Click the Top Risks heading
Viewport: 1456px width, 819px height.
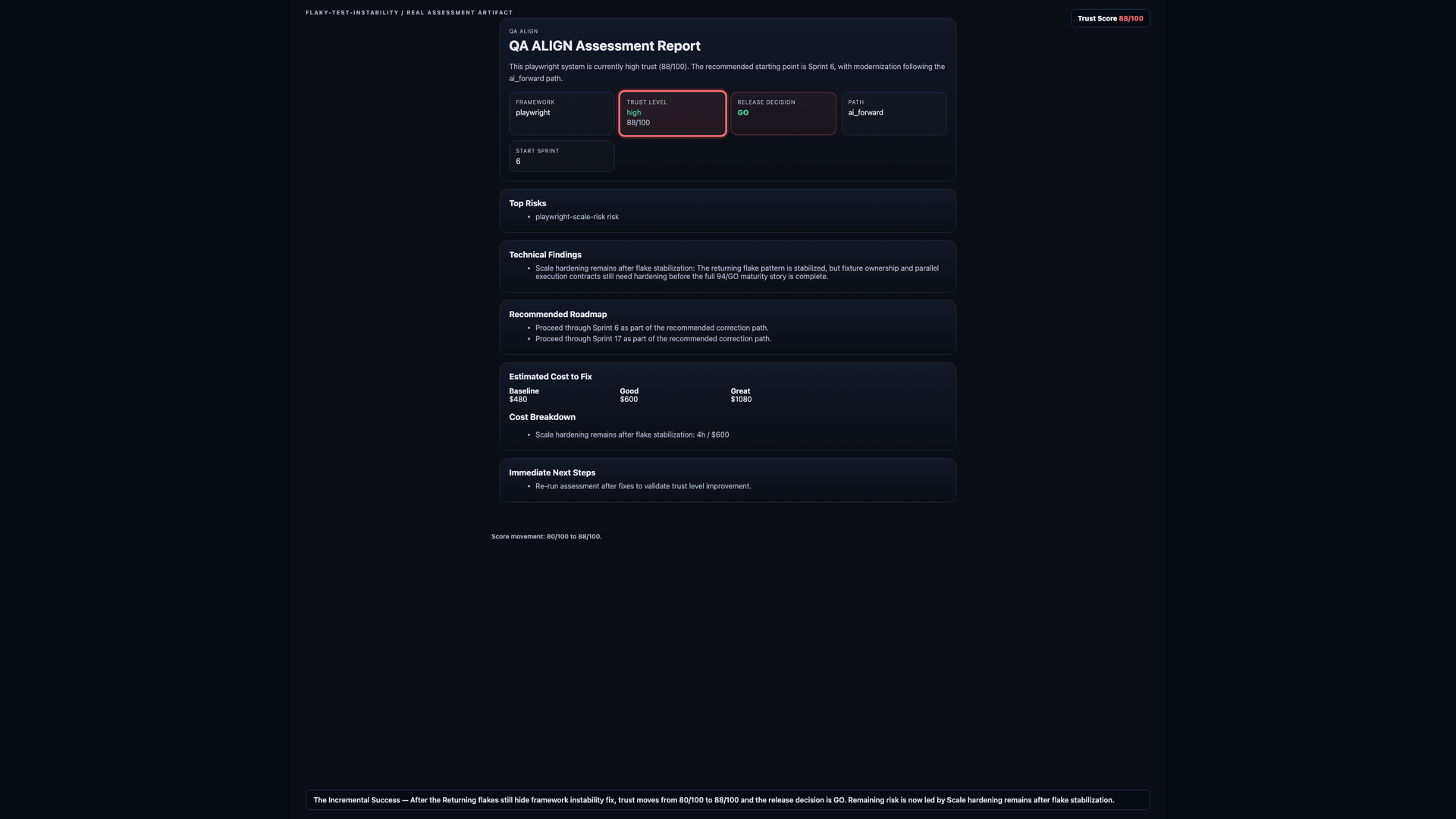point(528,203)
